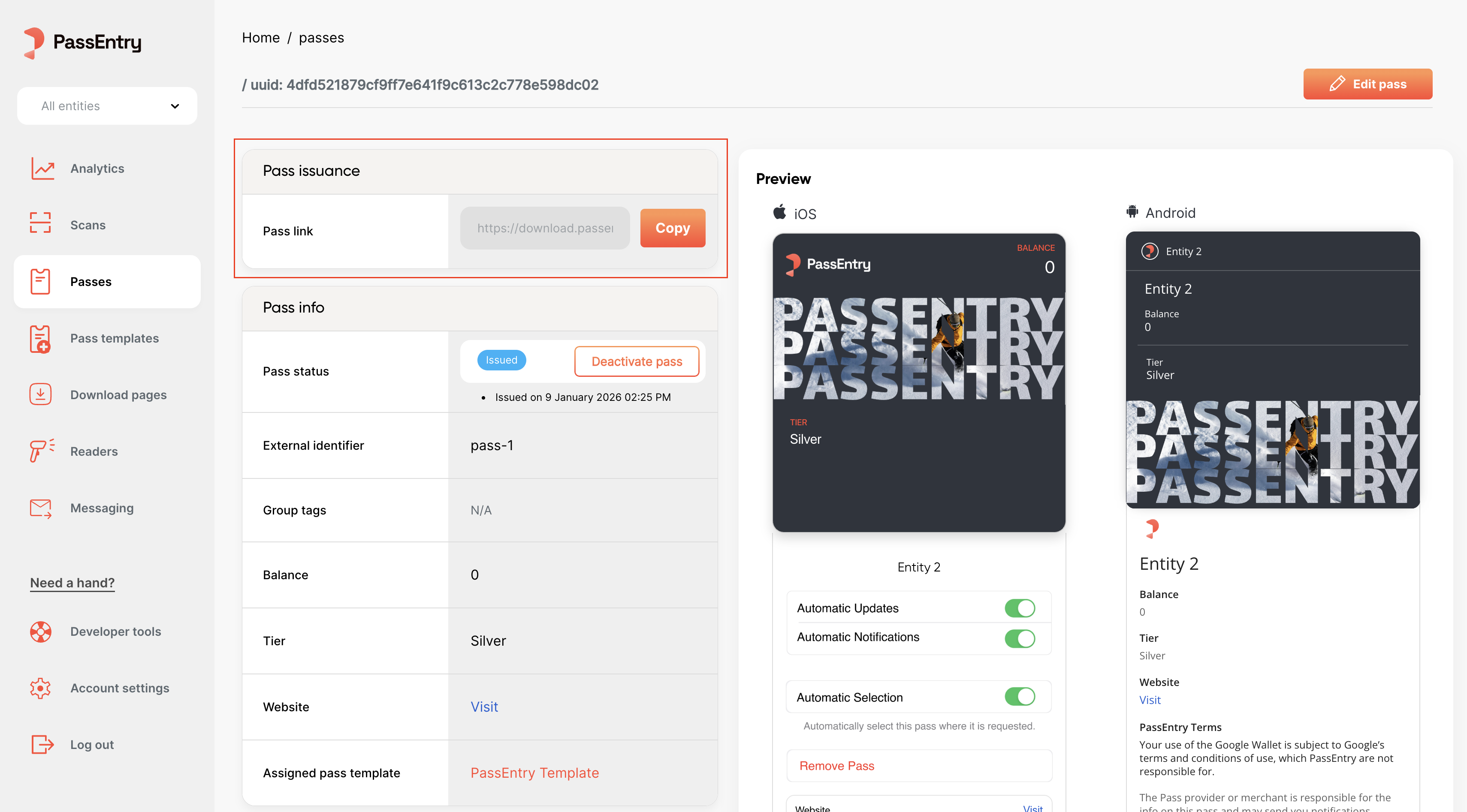Screen dimensions: 1467x812
Task: Click the Deactivate pass button
Action: click(636, 361)
